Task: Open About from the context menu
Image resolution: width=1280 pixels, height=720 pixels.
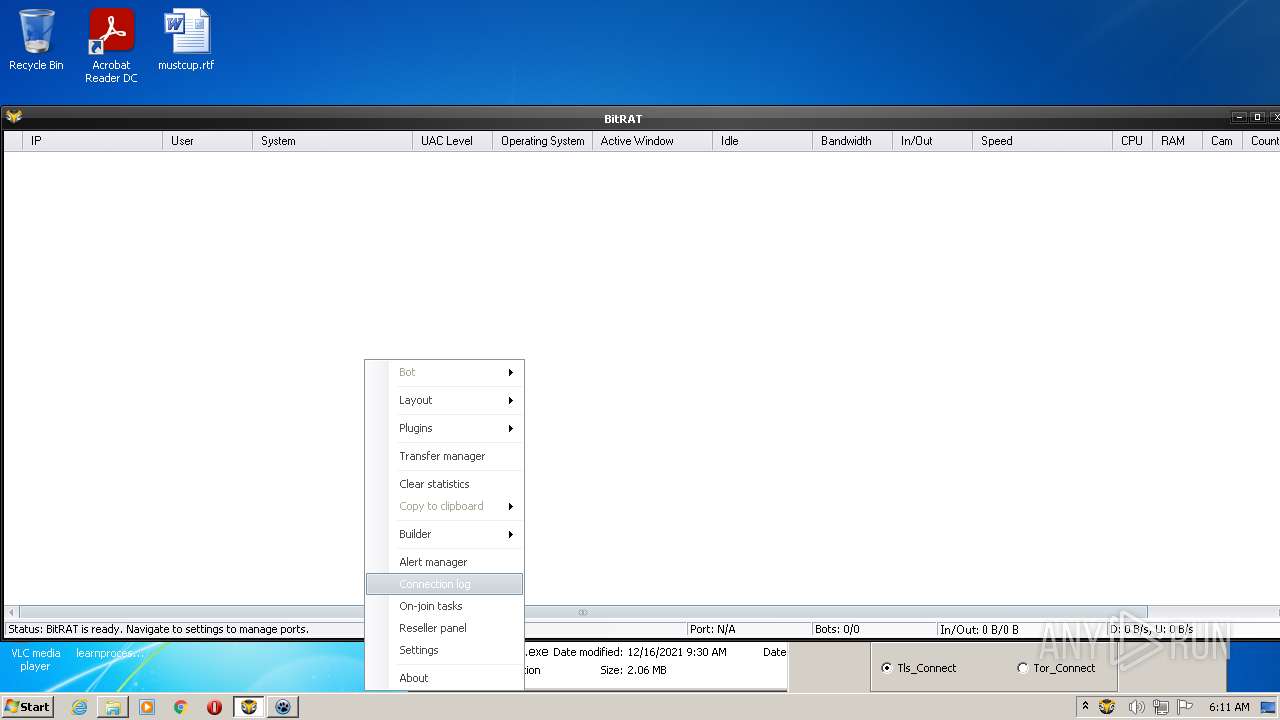Action: 445,678
